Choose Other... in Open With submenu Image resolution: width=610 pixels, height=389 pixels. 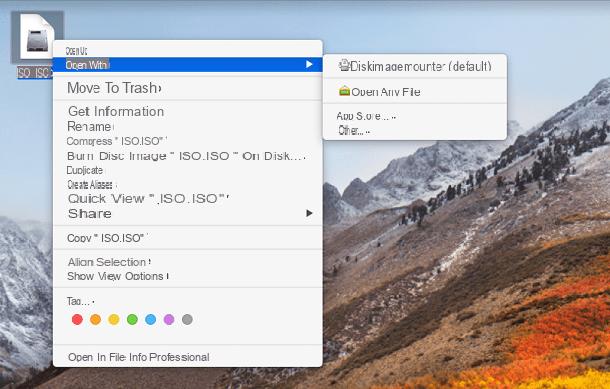pos(415,130)
